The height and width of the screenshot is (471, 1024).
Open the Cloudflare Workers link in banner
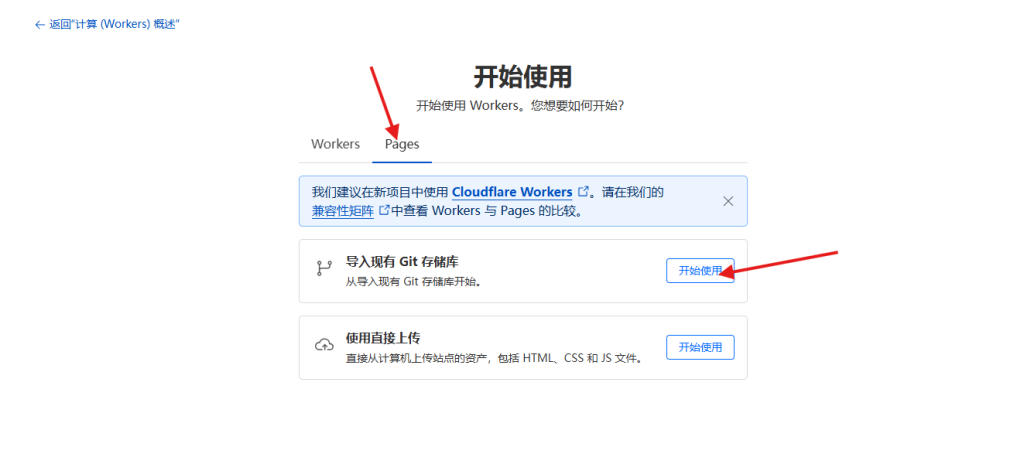coord(512,192)
